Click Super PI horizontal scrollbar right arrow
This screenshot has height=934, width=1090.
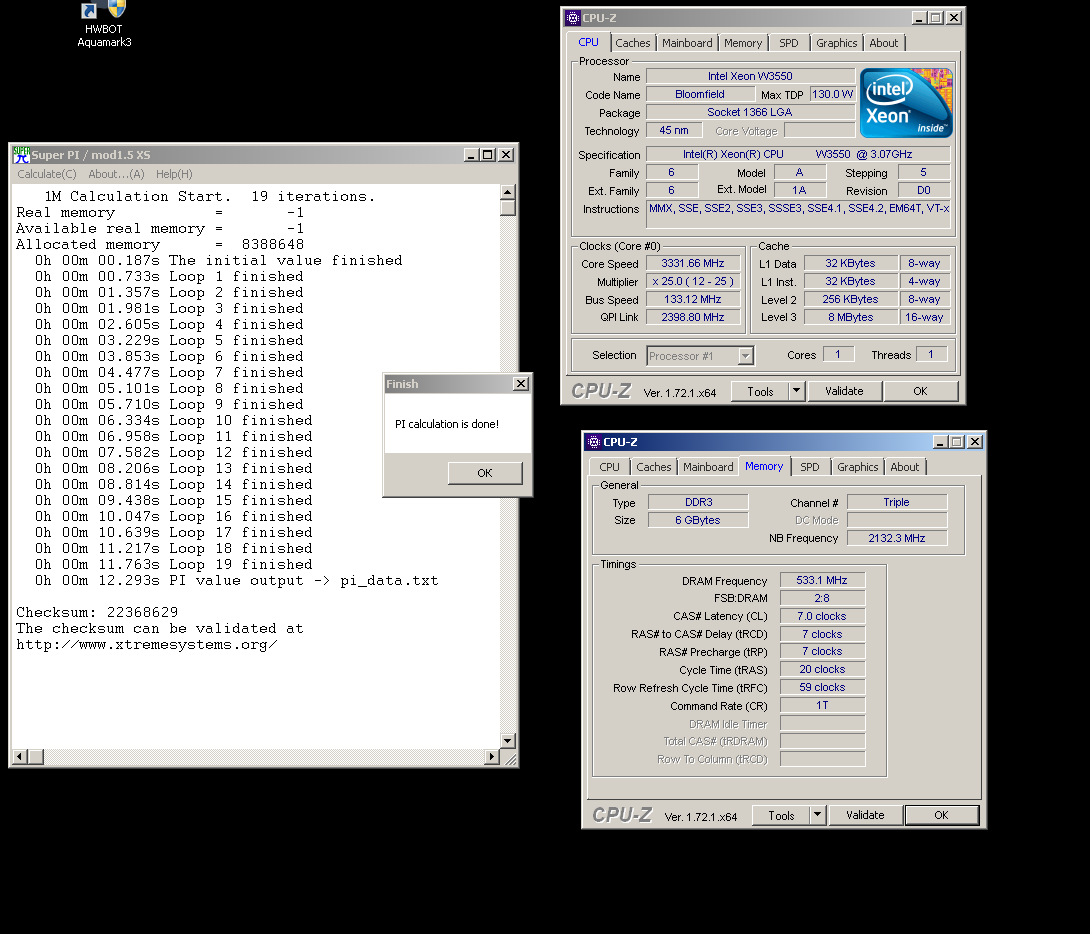[x=492, y=756]
